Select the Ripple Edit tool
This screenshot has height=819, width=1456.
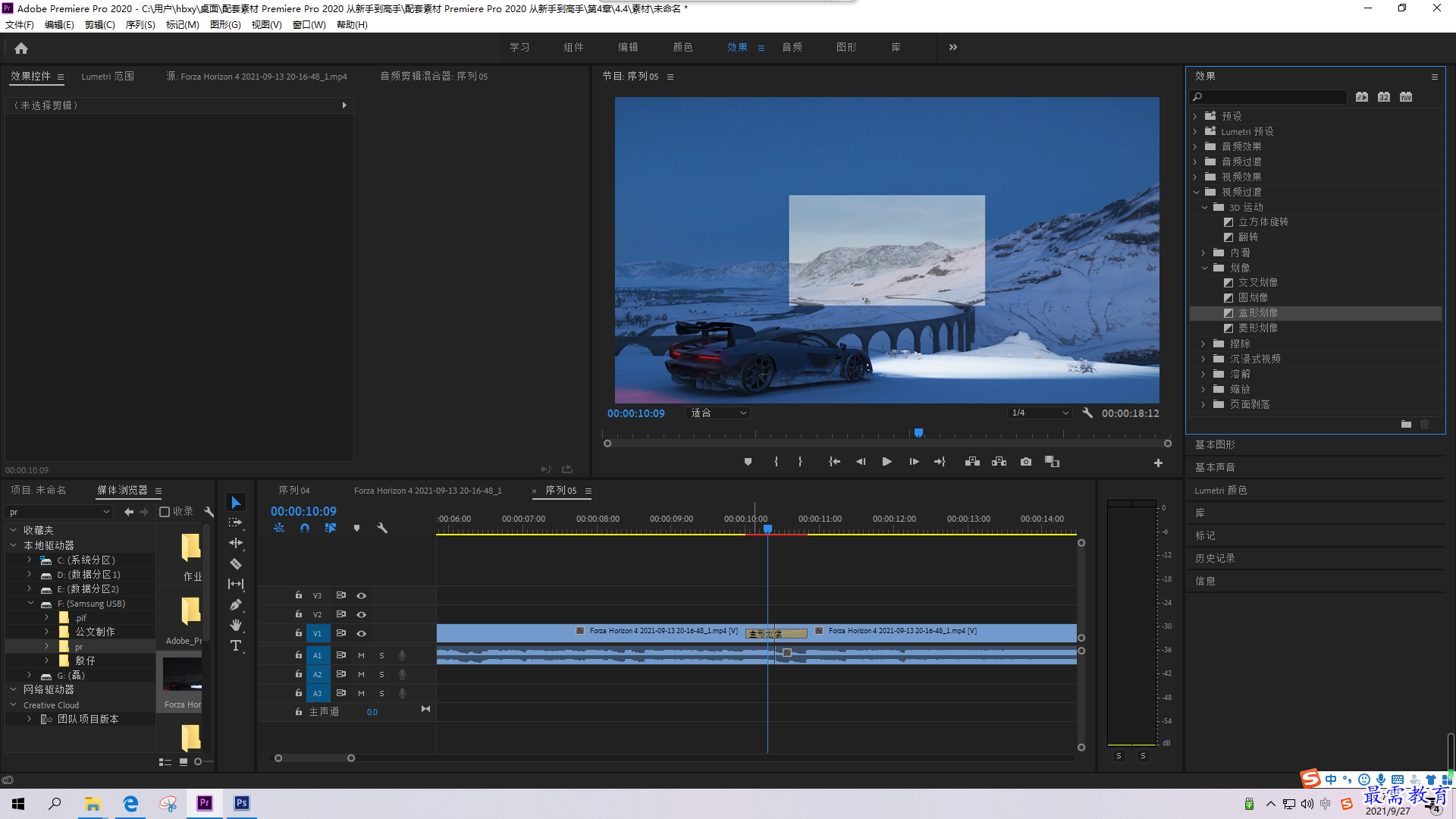click(x=236, y=543)
